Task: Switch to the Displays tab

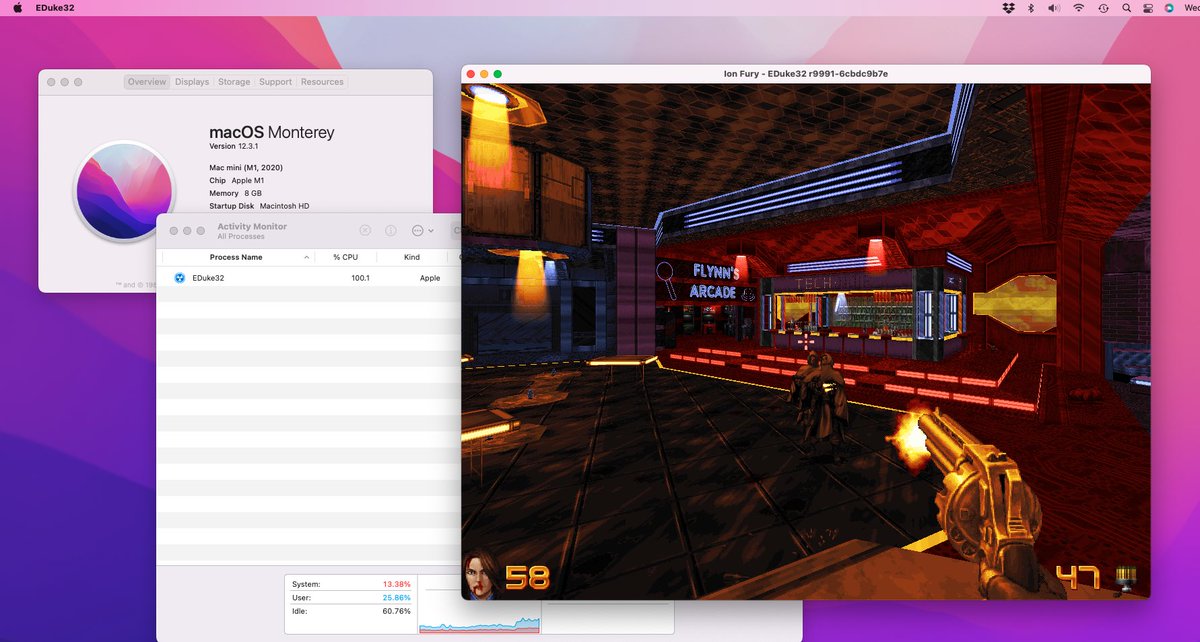Action: click(192, 82)
